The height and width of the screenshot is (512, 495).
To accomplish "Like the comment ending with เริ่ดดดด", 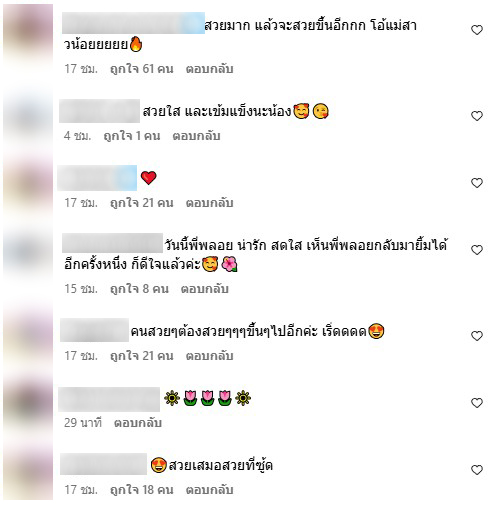I will (477, 336).
